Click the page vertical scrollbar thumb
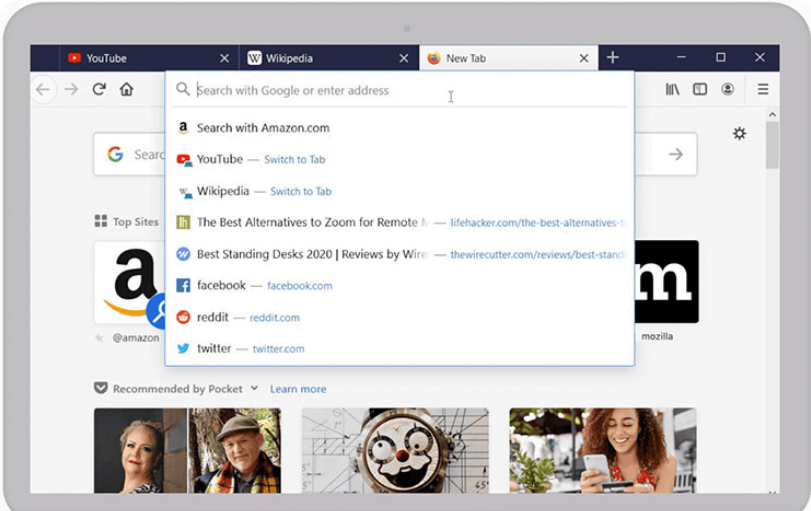 772,145
